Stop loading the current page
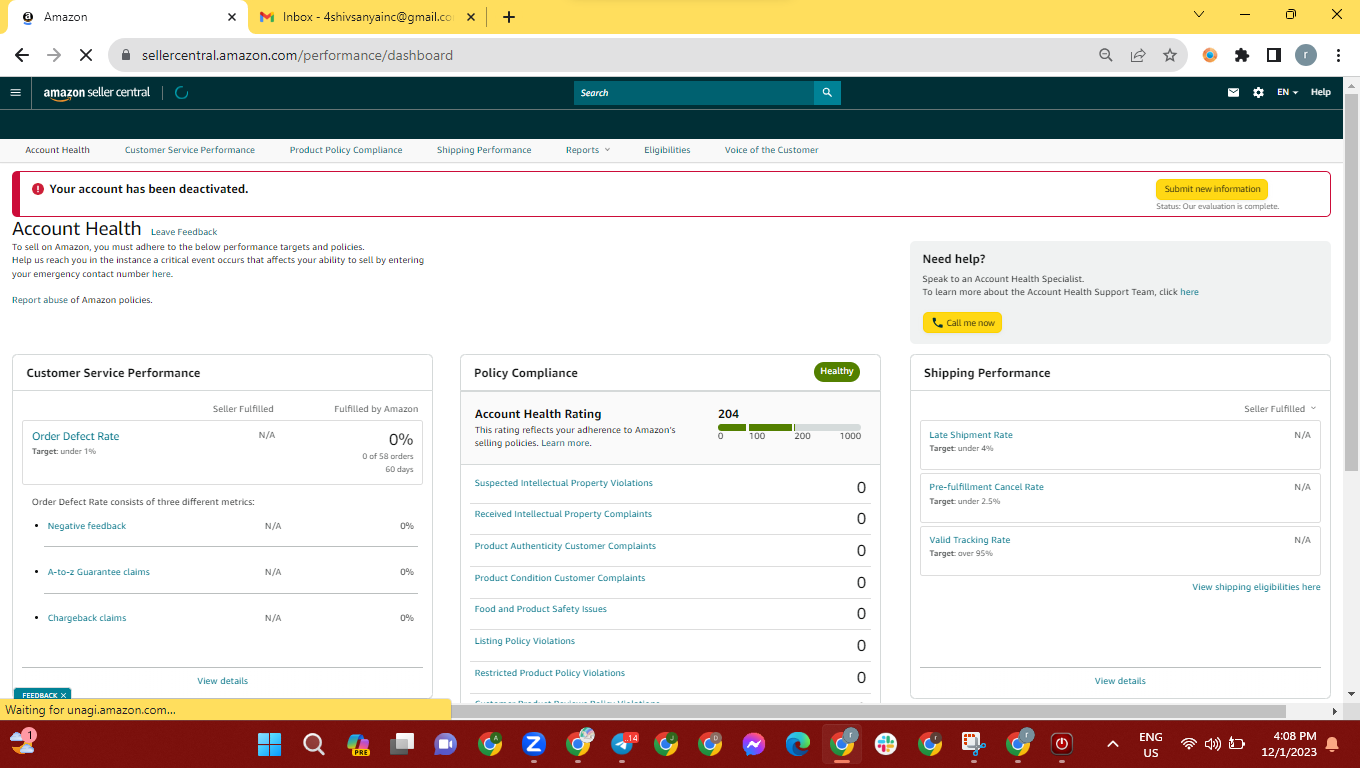The width and height of the screenshot is (1360, 768). tap(86, 55)
